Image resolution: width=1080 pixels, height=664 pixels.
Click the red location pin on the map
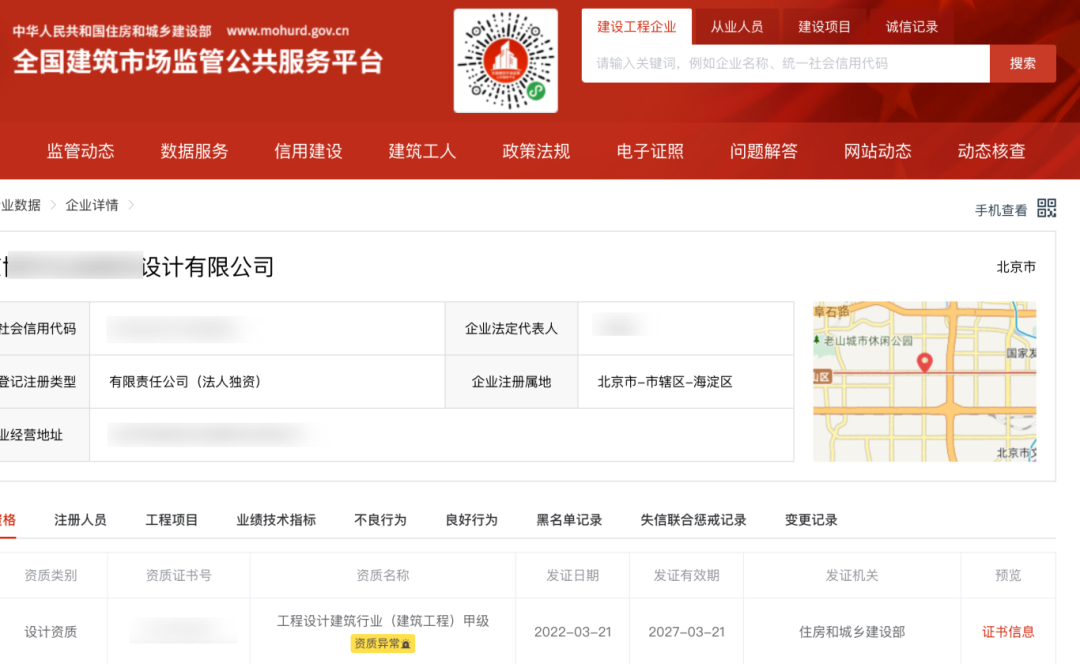pos(924,363)
